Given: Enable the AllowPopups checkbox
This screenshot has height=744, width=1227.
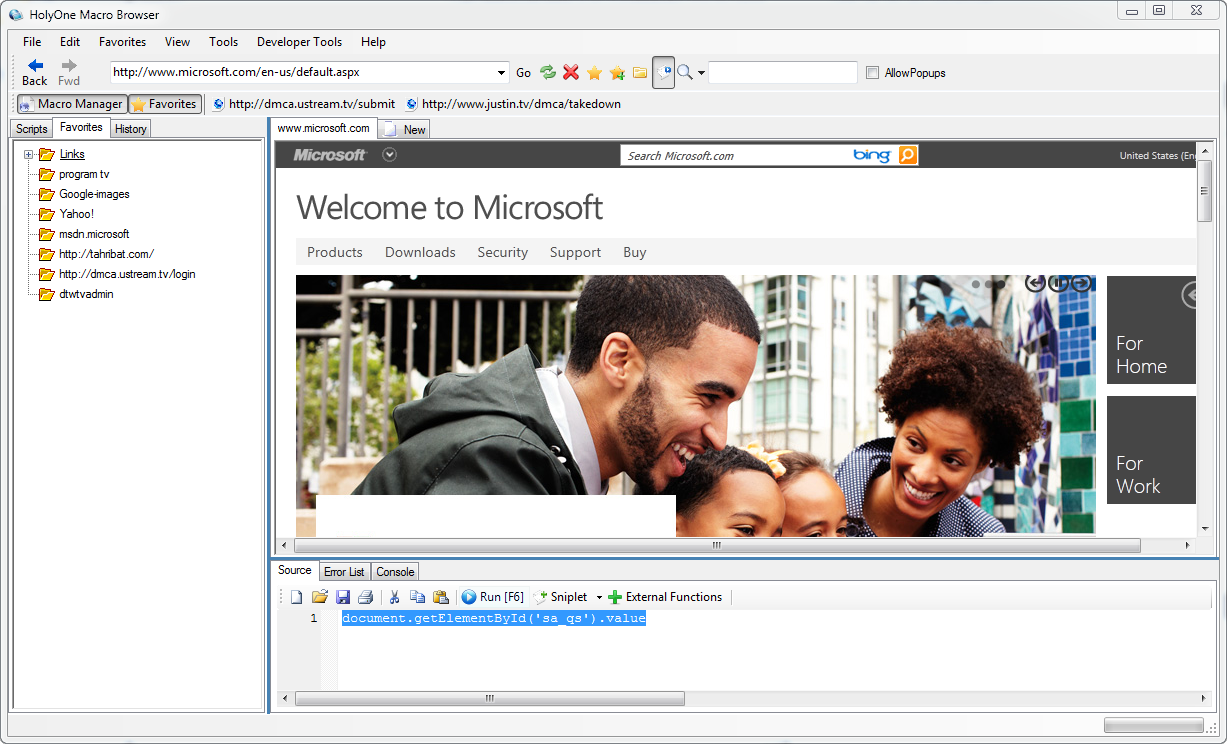Looking at the screenshot, I should (x=873, y=73).
